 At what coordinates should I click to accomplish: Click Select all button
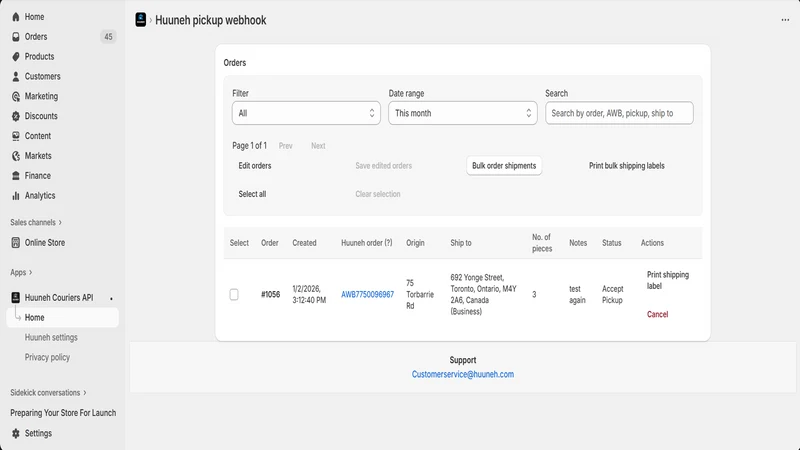click(252, 194)
